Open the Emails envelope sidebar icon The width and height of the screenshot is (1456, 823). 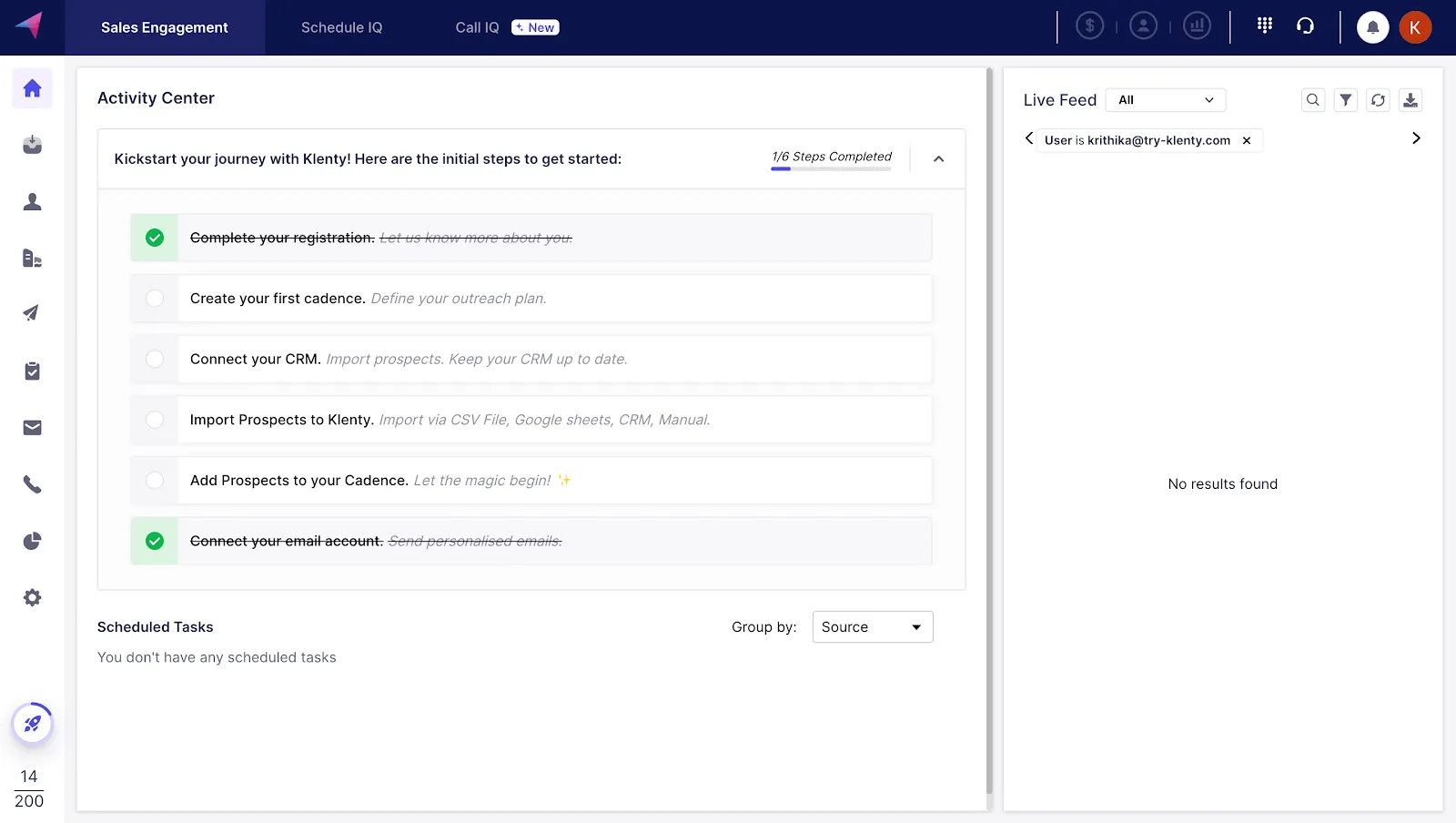pos(32,428)
